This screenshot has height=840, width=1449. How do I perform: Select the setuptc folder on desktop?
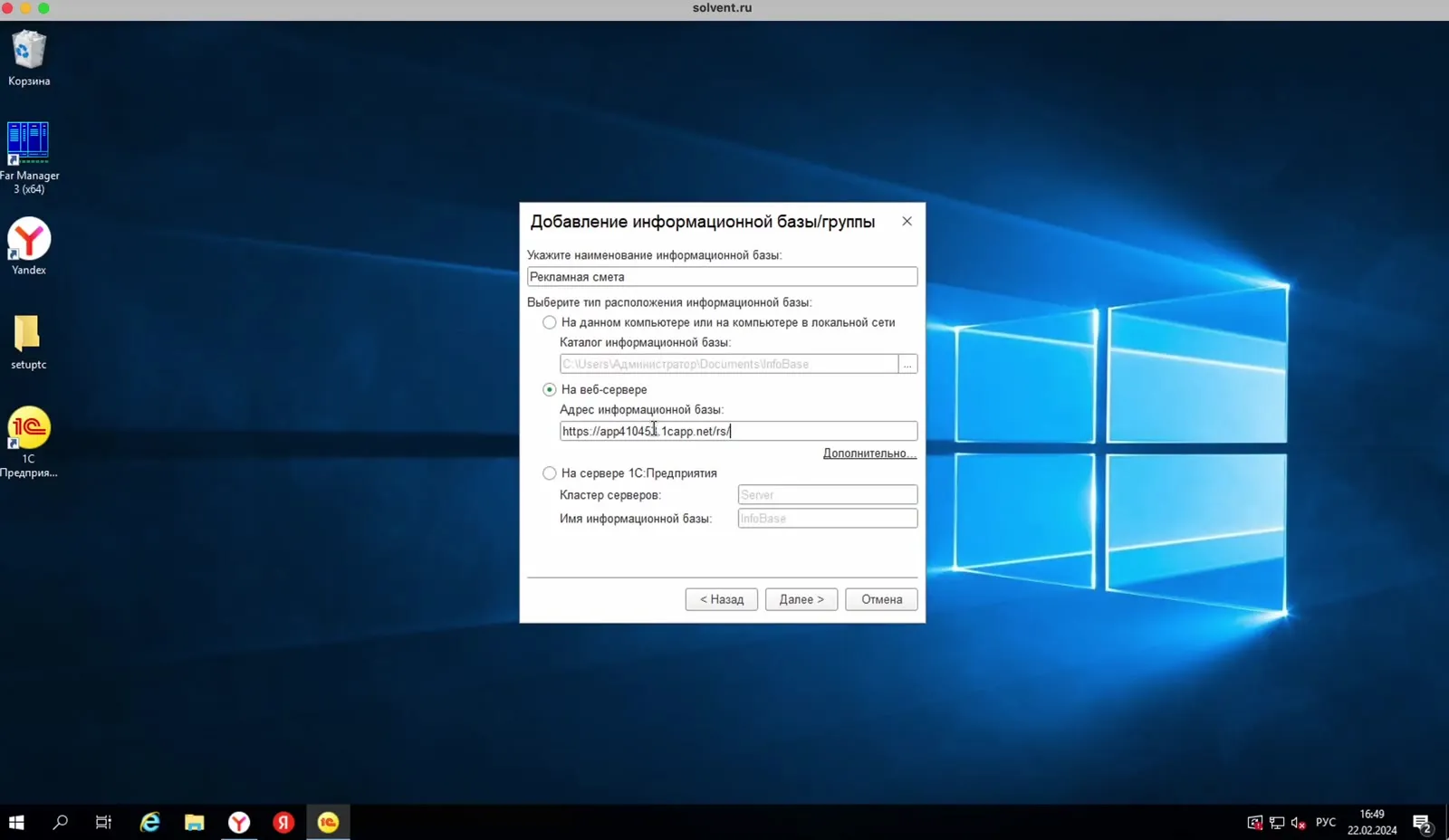coord(28,342)
